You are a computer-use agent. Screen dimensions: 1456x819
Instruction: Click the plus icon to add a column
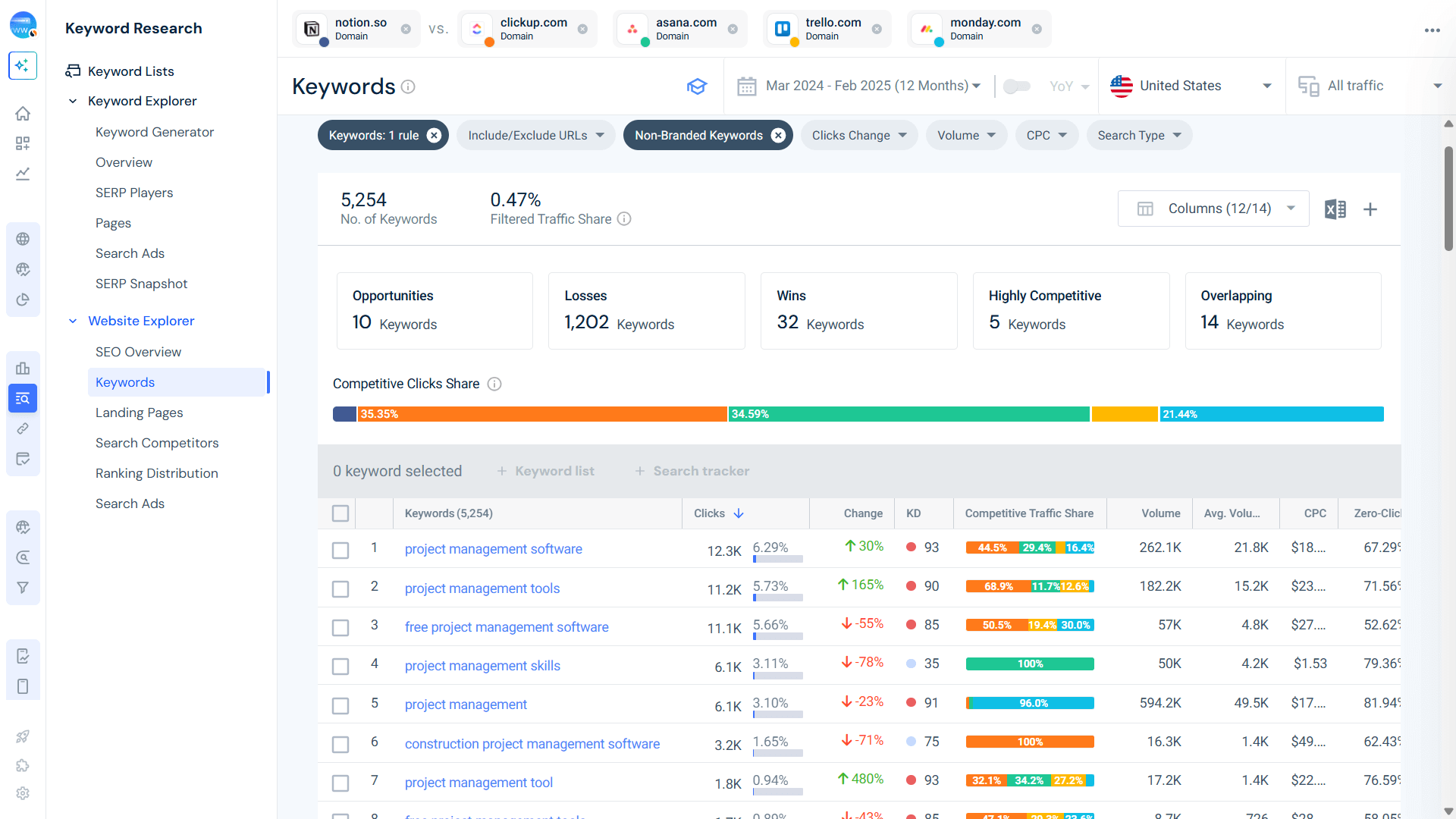pos(1370,209)
